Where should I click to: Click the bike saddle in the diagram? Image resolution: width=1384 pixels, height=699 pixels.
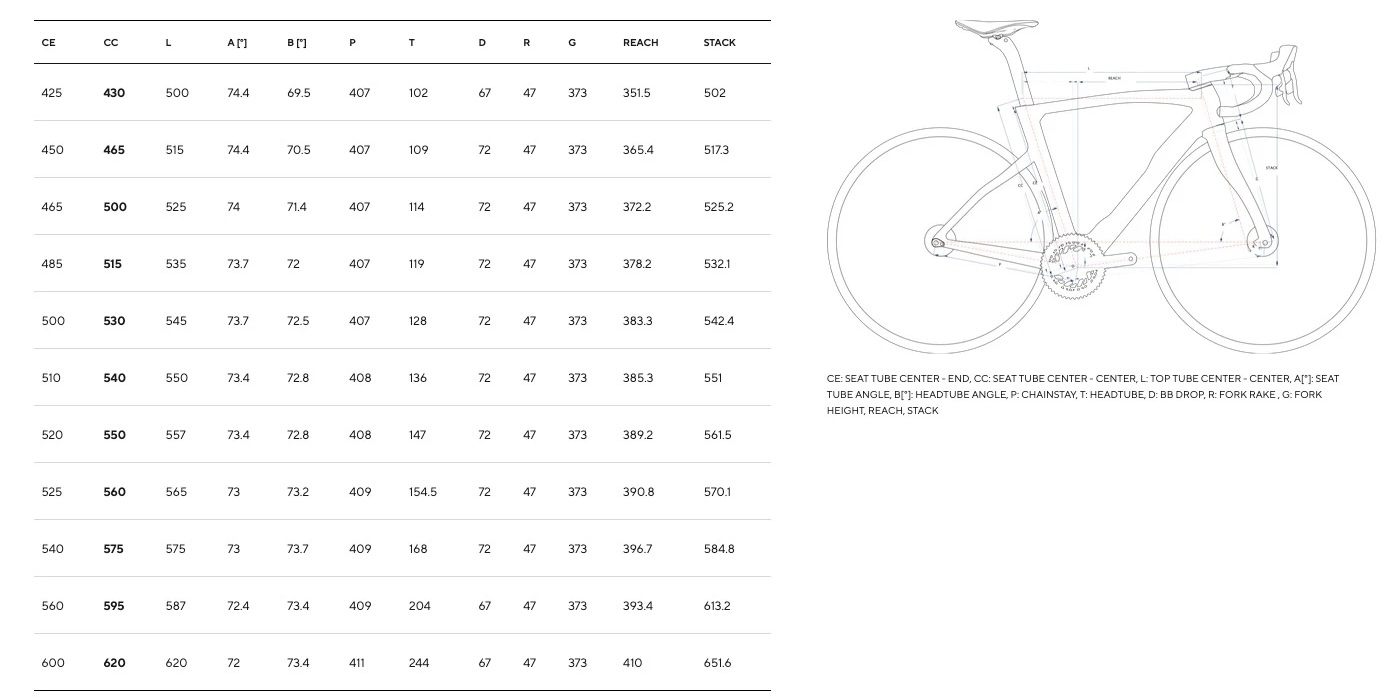click(x=993, y=26)
